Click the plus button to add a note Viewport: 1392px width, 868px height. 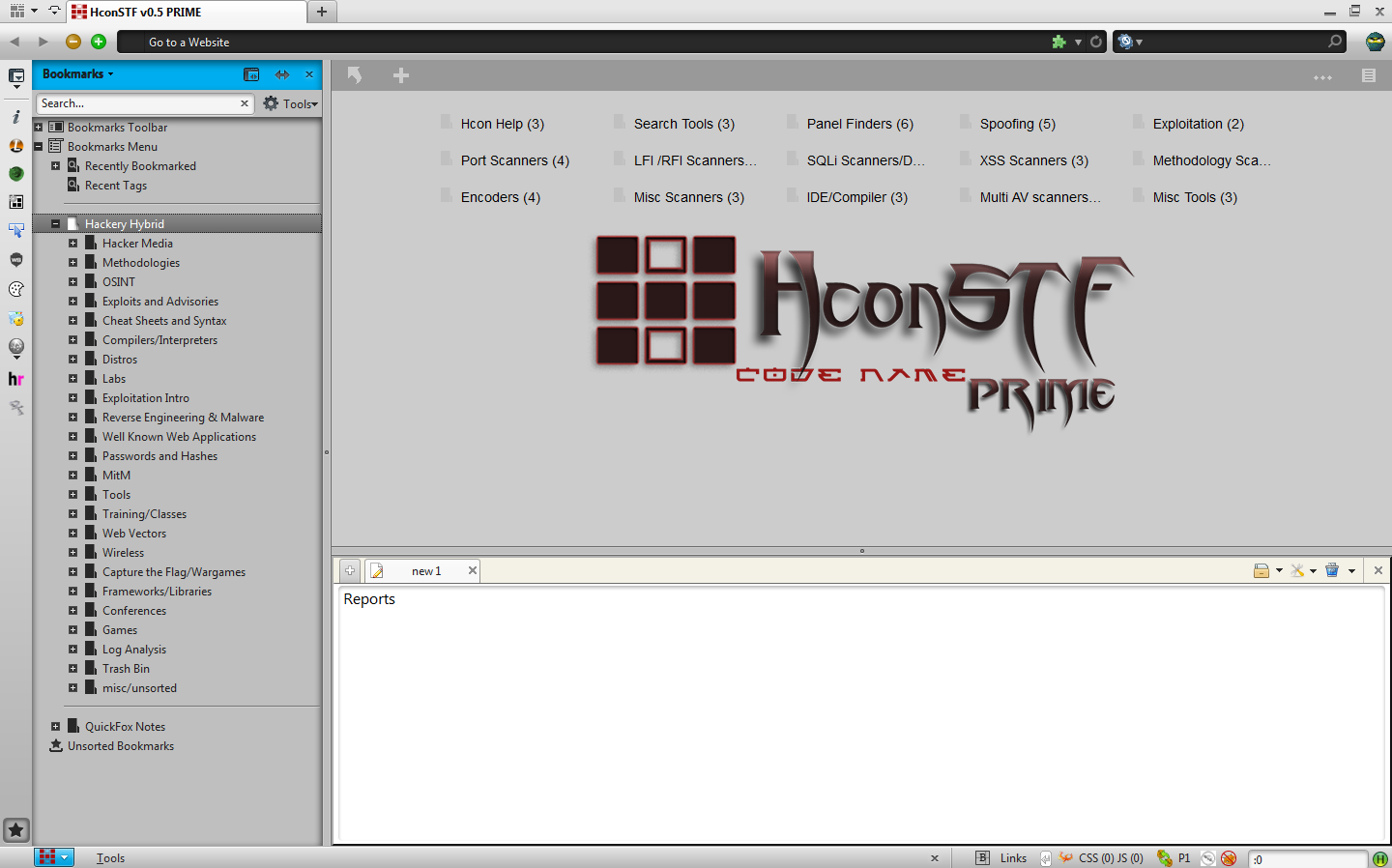[349, 570]
